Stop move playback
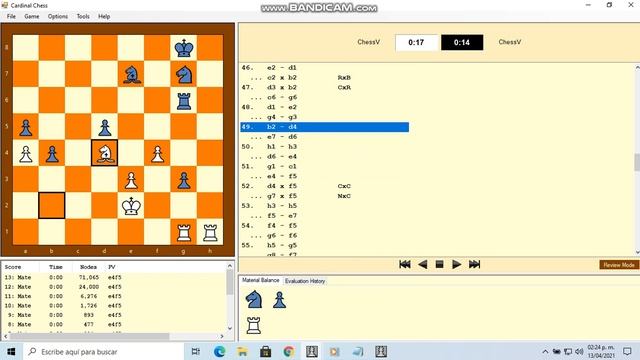640x360 pixels. pyautogui.click(x=440, y=264)
